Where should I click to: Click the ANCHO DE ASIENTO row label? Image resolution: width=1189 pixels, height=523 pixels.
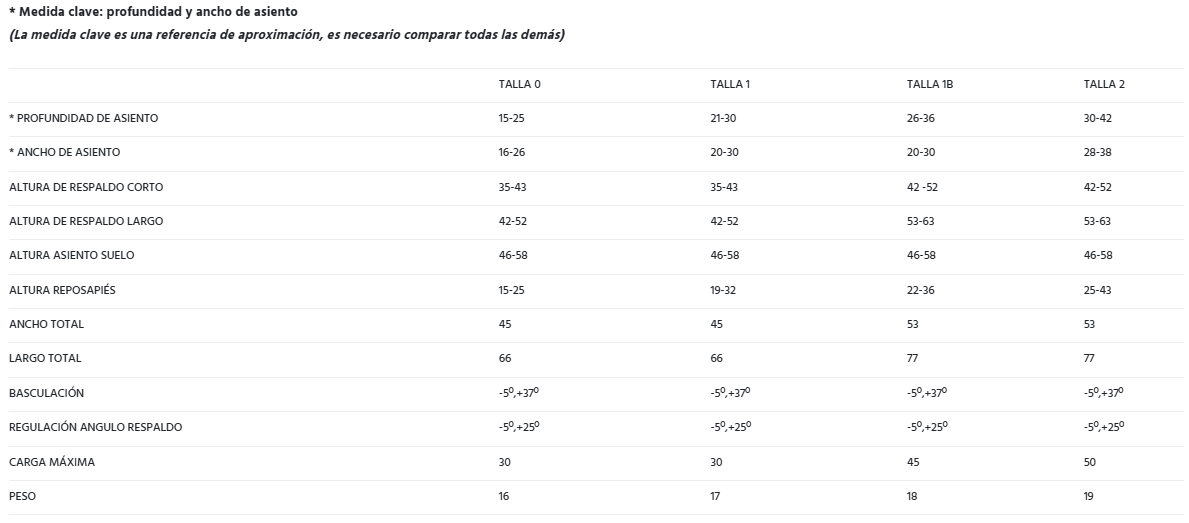[65, 152]
